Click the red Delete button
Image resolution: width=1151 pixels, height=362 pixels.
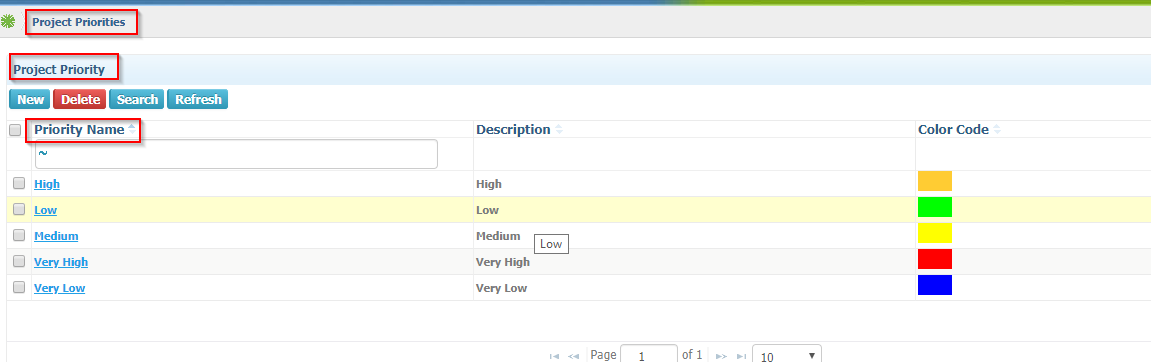[80, 99]
